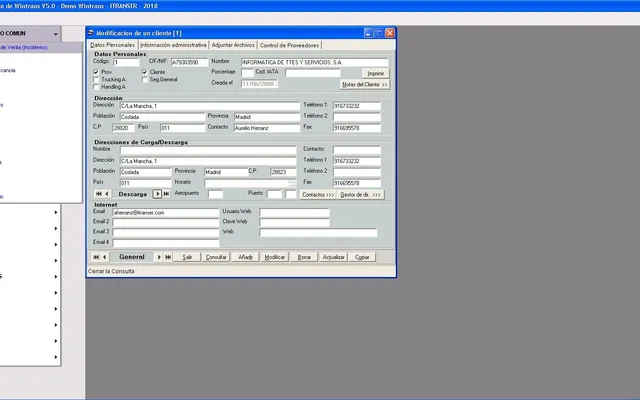640x400 pixels.
Task: Focus the CIF/NIF field
Action: pos(189,62)
